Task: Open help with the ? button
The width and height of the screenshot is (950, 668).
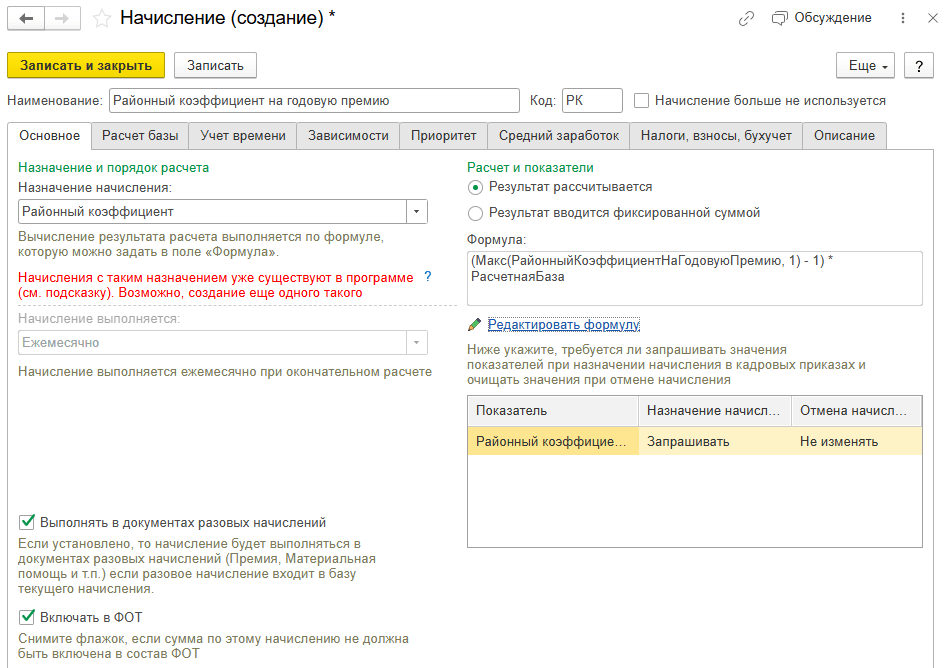Action: [x=918, y=65]
